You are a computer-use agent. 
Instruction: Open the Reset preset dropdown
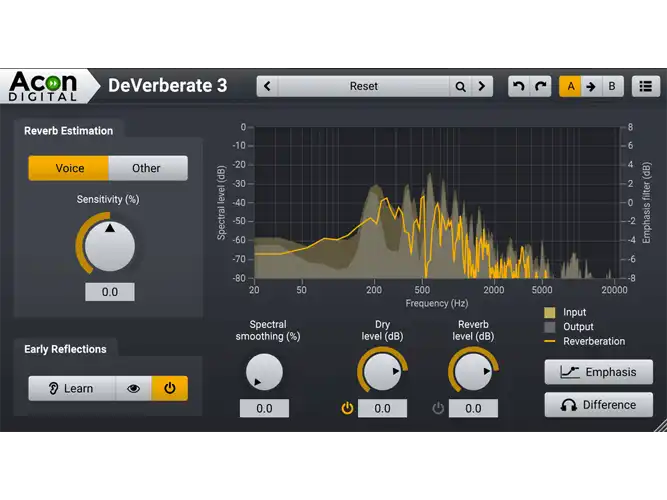364,86
